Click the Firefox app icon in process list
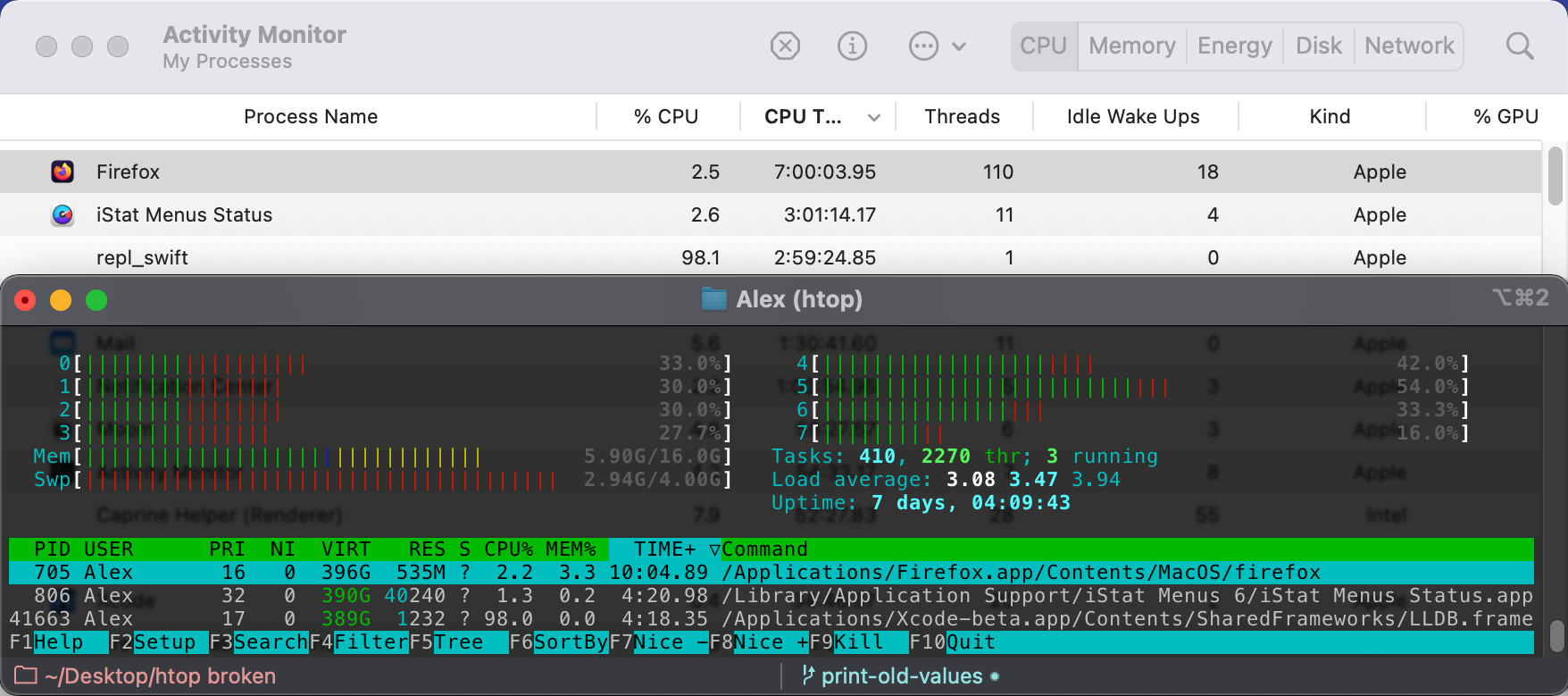This screenshot has width=1568, height=696. pos(63,172)
